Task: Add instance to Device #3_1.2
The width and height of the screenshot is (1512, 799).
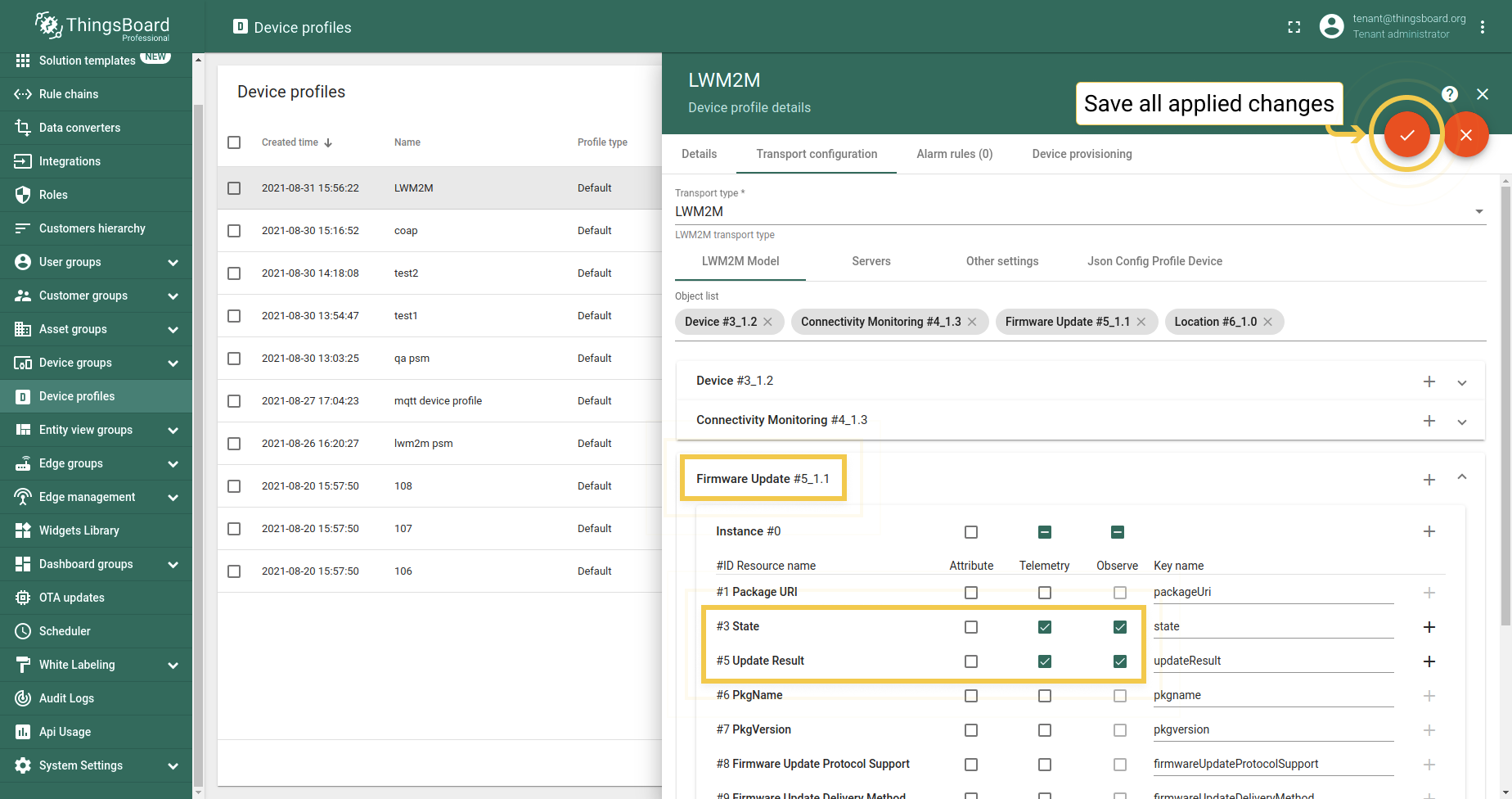Action: click(1429, 381)
